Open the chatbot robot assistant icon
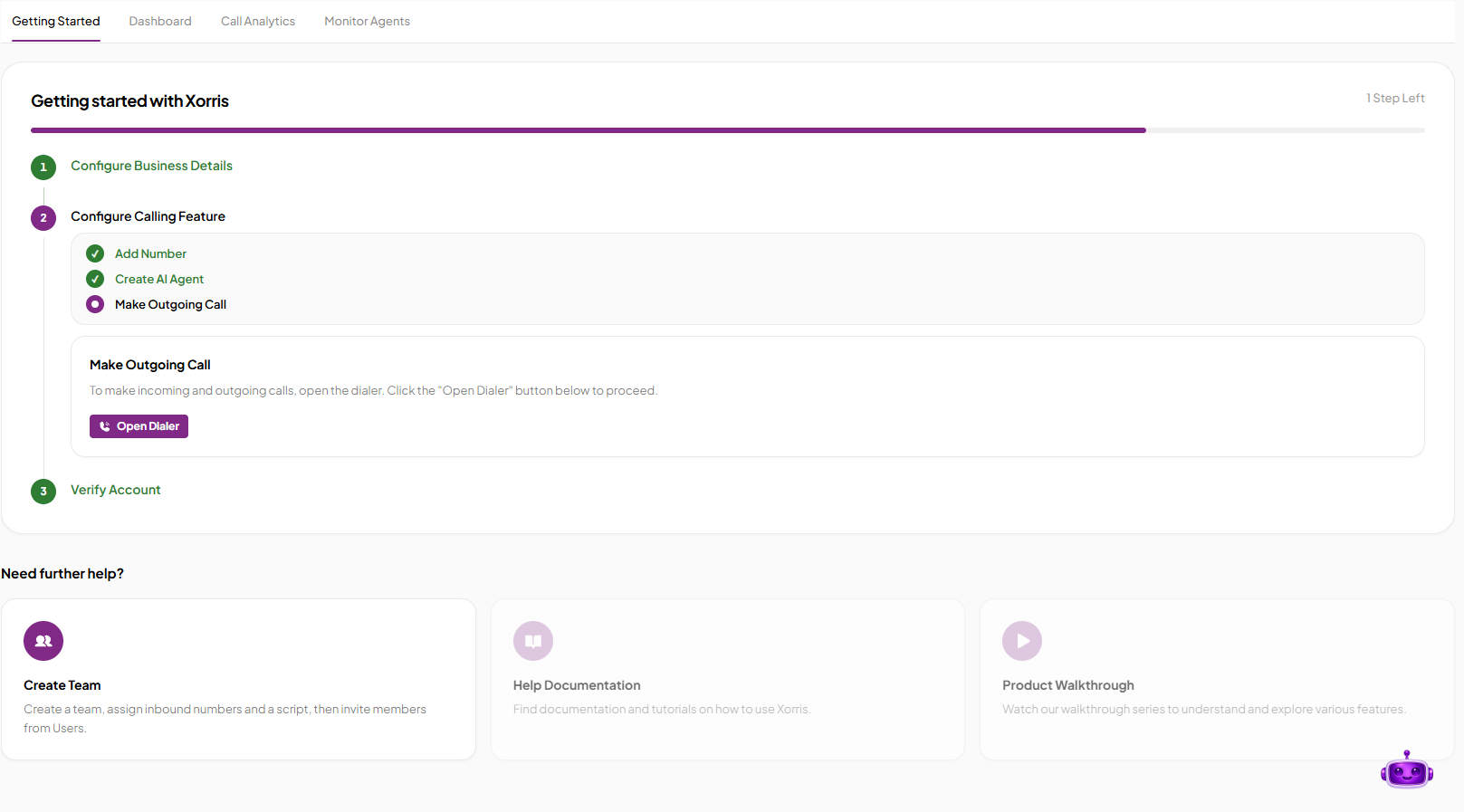 [x=1407, y=770]
